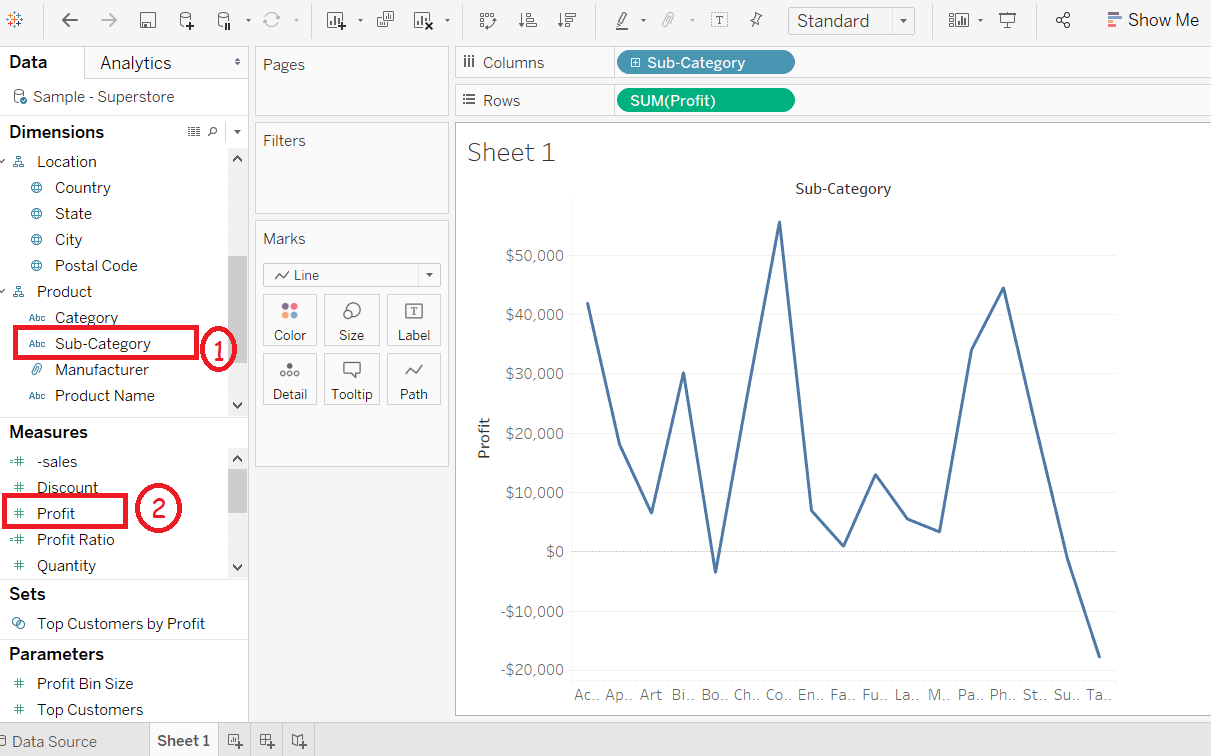The width and height of the screenshot is (1211, 756).
Task: Select the Postal Code field
Action: tap(96, 266)
